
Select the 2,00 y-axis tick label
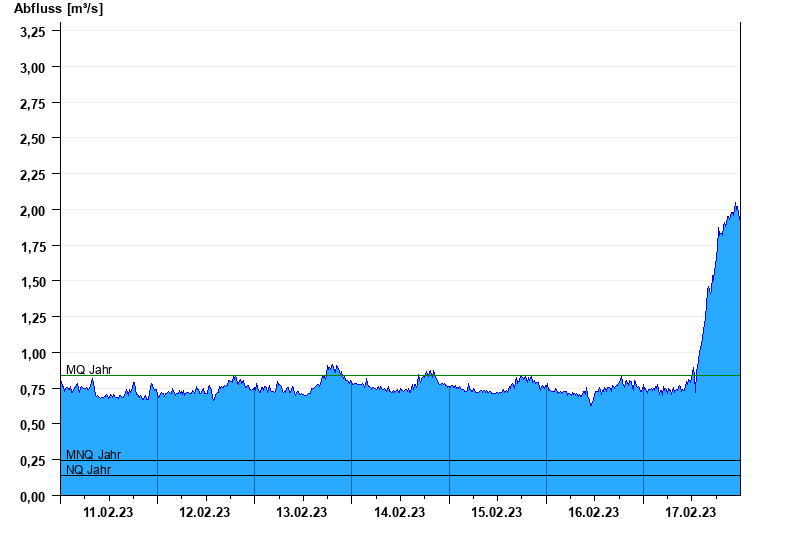point(33,210)
